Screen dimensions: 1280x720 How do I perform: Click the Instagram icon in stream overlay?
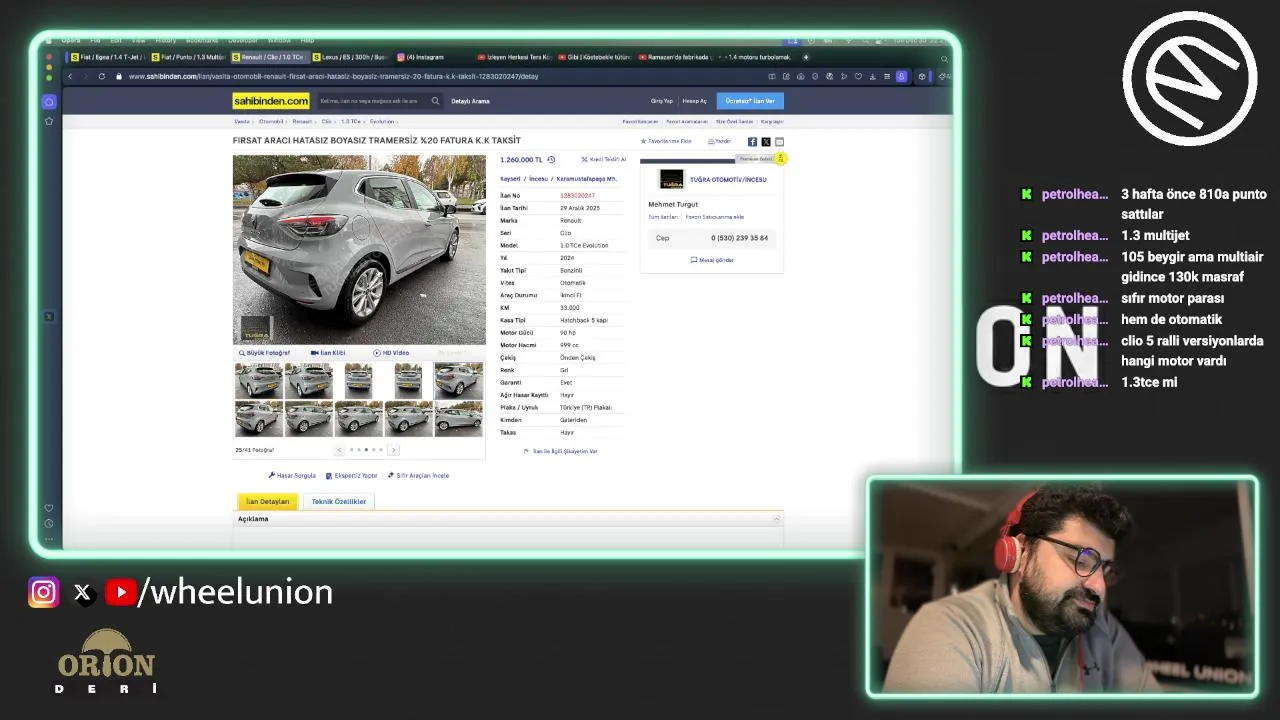pos(43,593)
